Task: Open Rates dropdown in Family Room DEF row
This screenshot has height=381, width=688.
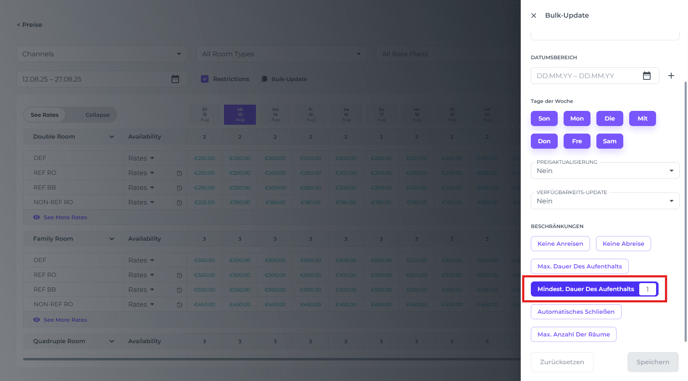Action: 141,260
